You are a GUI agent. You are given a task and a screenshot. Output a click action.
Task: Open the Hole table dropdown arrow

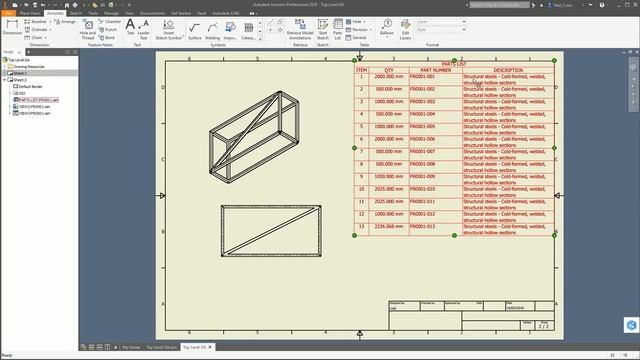click(364, 21)
